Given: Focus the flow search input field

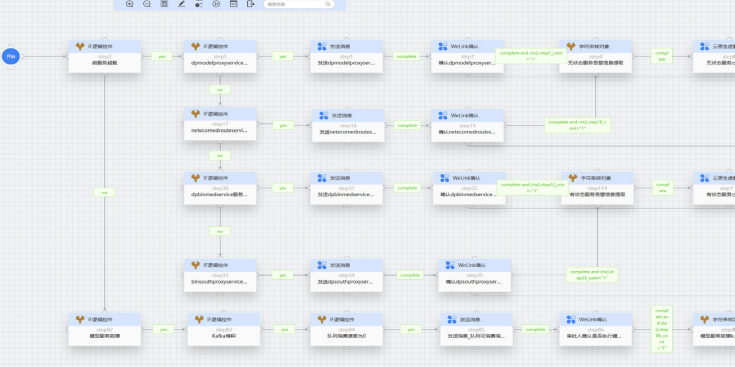Looking at the screenshot, I should pyautogui.click(x=299, y=4).
